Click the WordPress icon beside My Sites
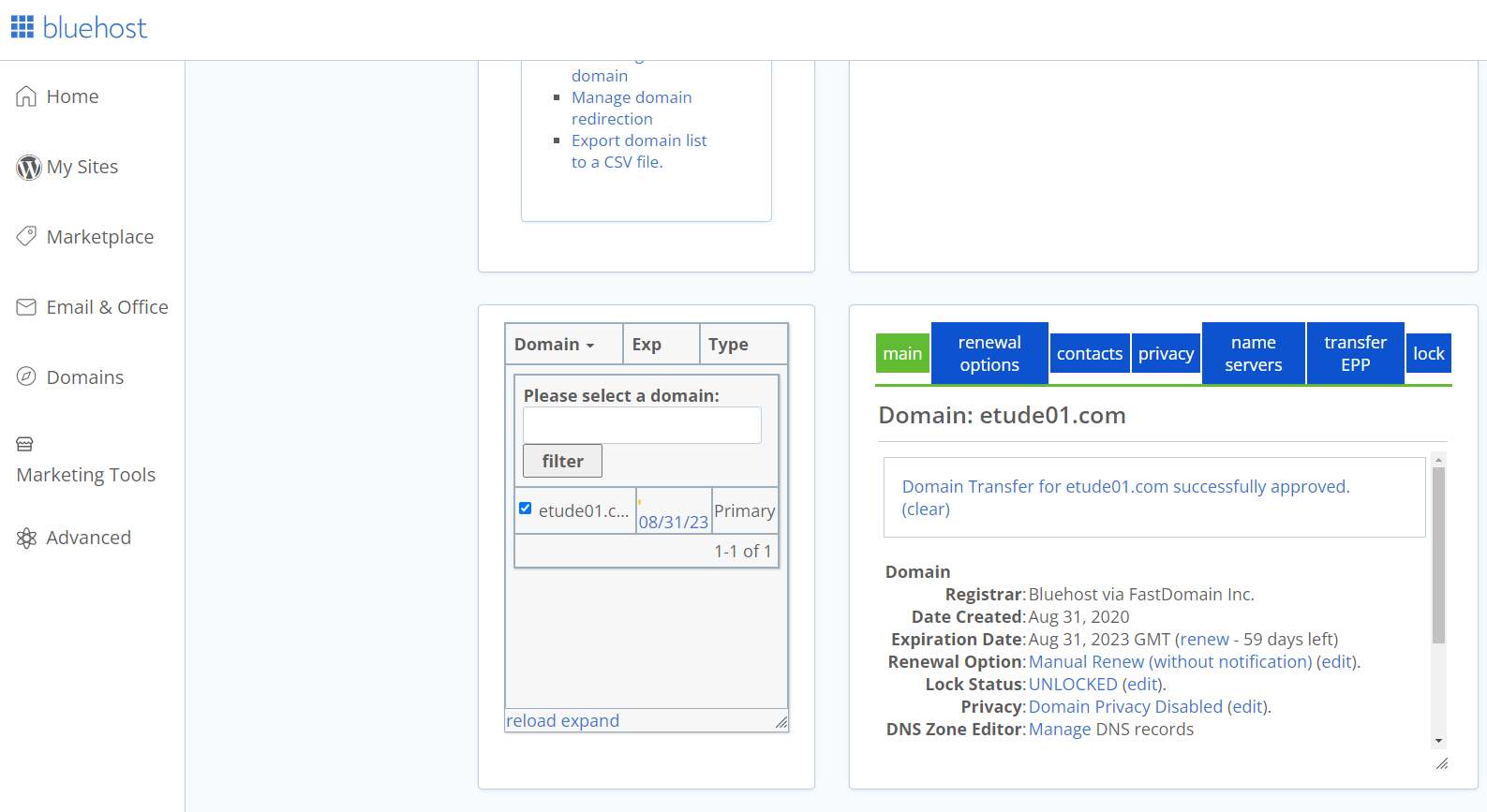The image size is (1487, 812). click(29, 167)
